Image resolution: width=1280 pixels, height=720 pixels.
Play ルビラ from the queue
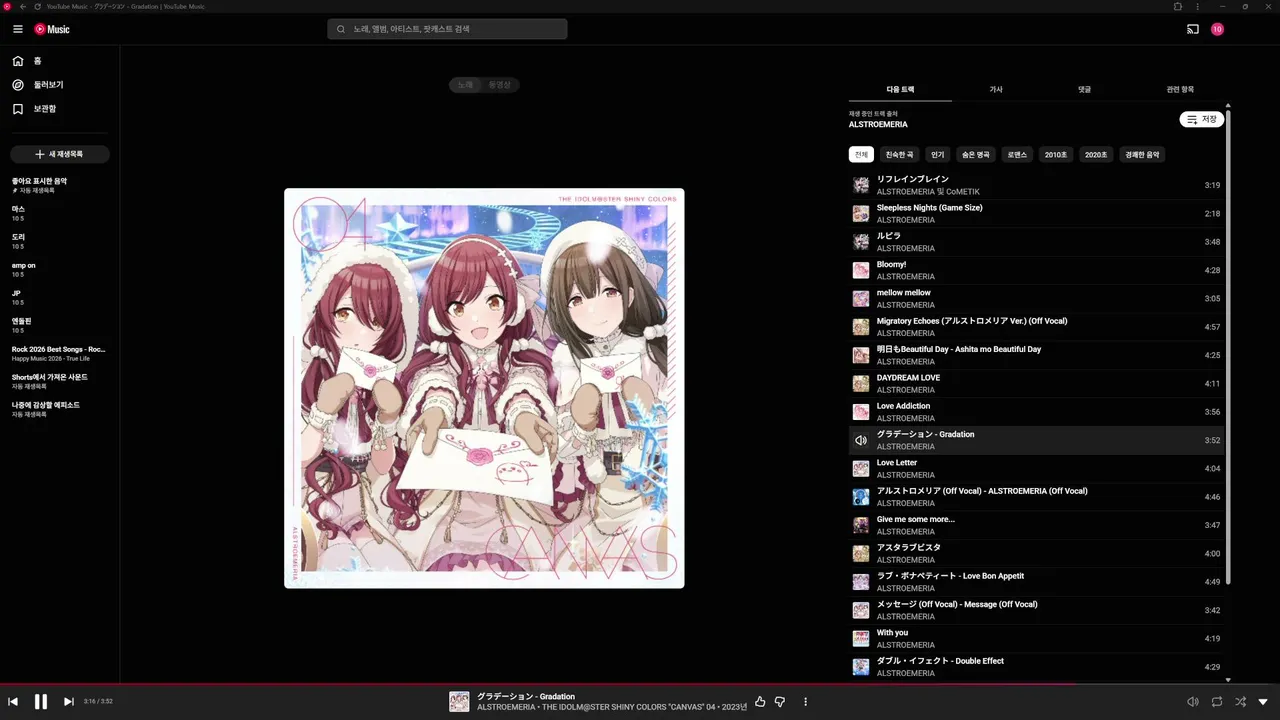pyautogui.click(x=1036, y=242)
